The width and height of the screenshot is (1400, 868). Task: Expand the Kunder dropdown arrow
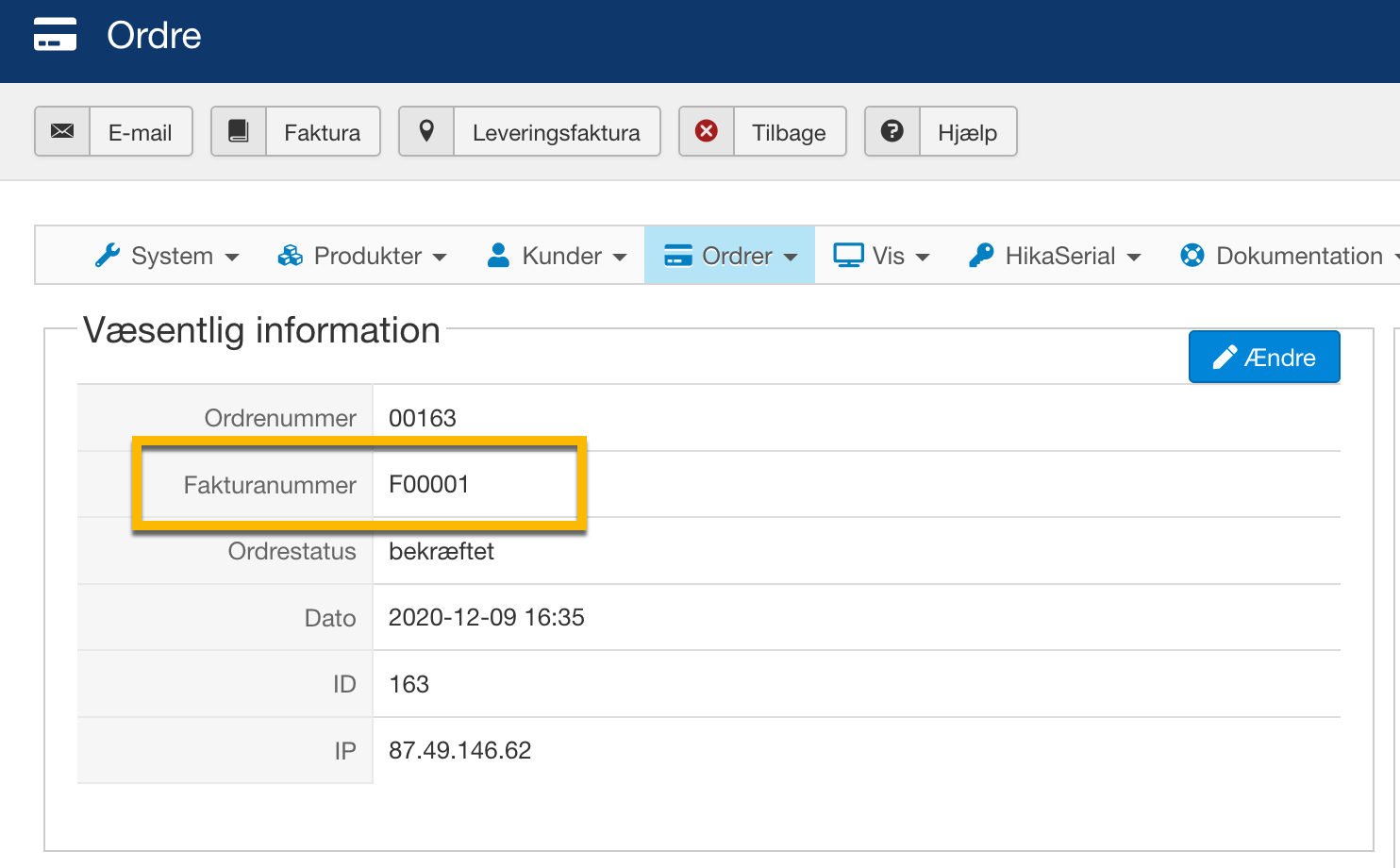(620, 258)
